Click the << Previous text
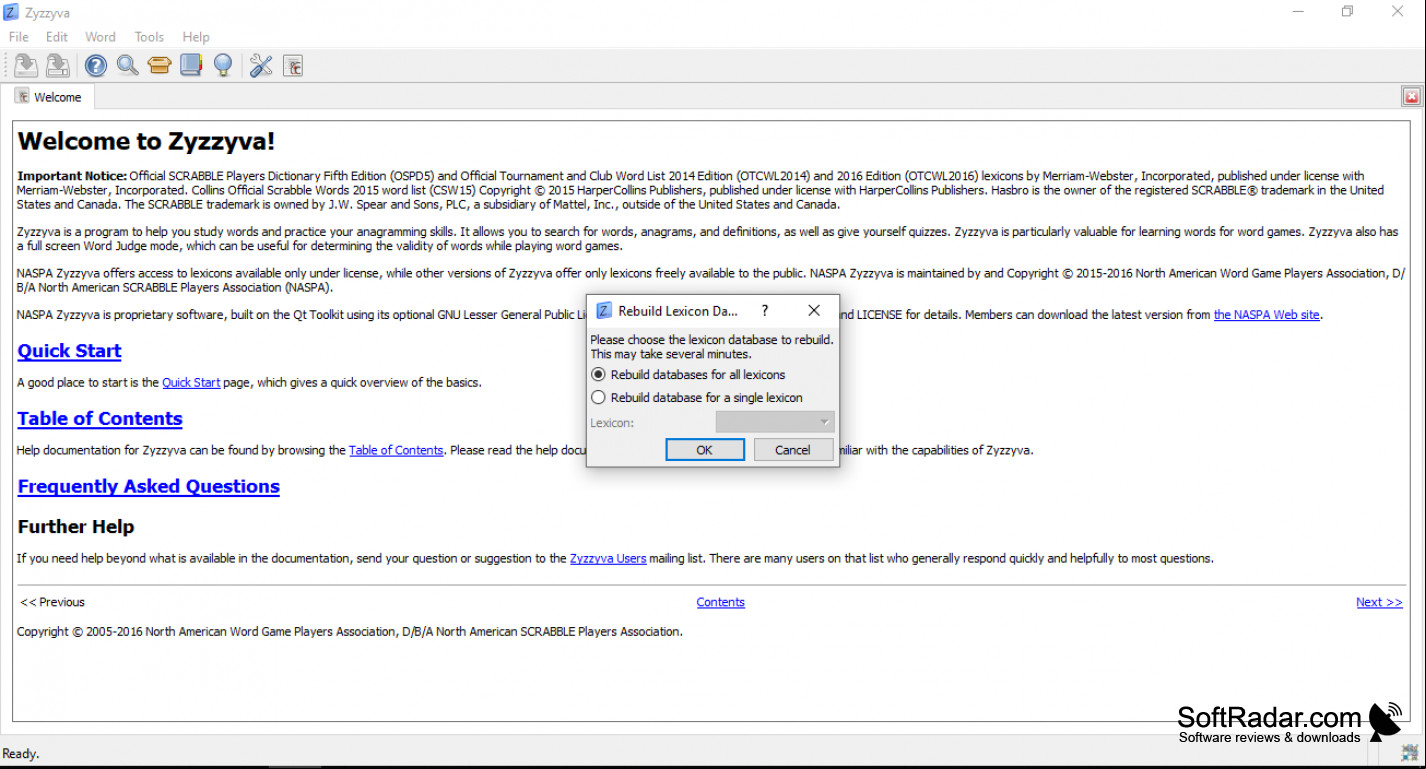This screenshot has height=769, width=1426. pos(52,602)
